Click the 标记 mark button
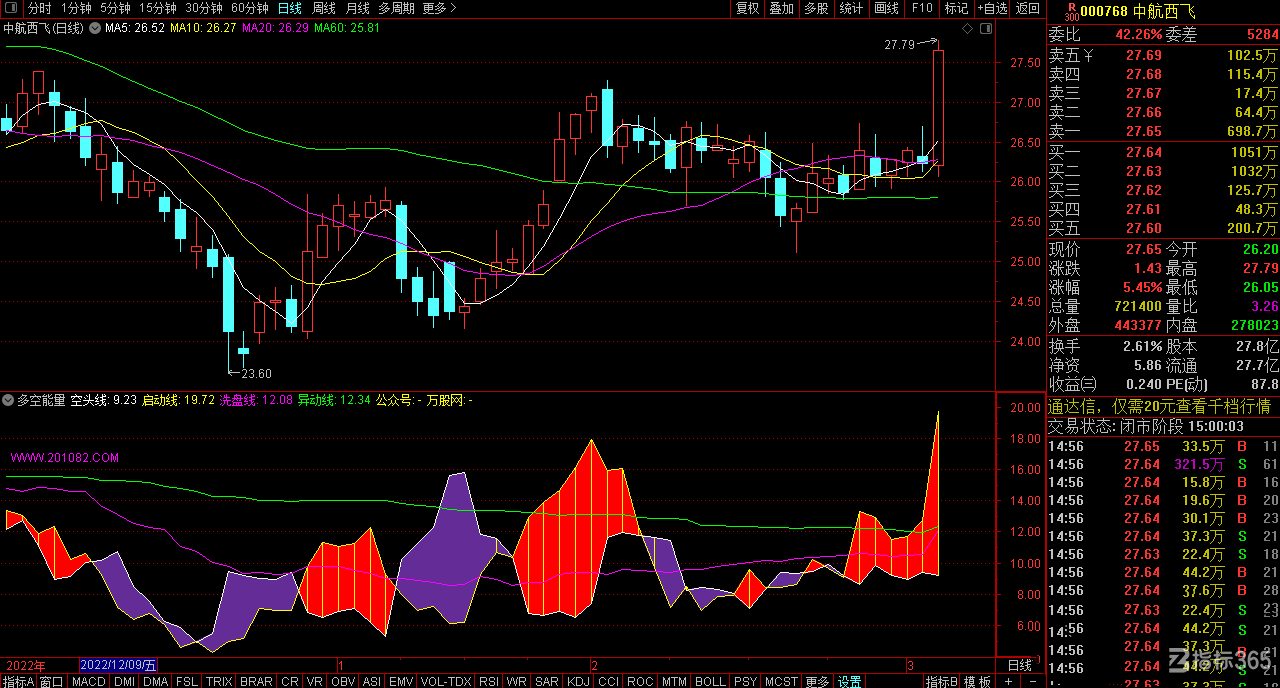 956,8
